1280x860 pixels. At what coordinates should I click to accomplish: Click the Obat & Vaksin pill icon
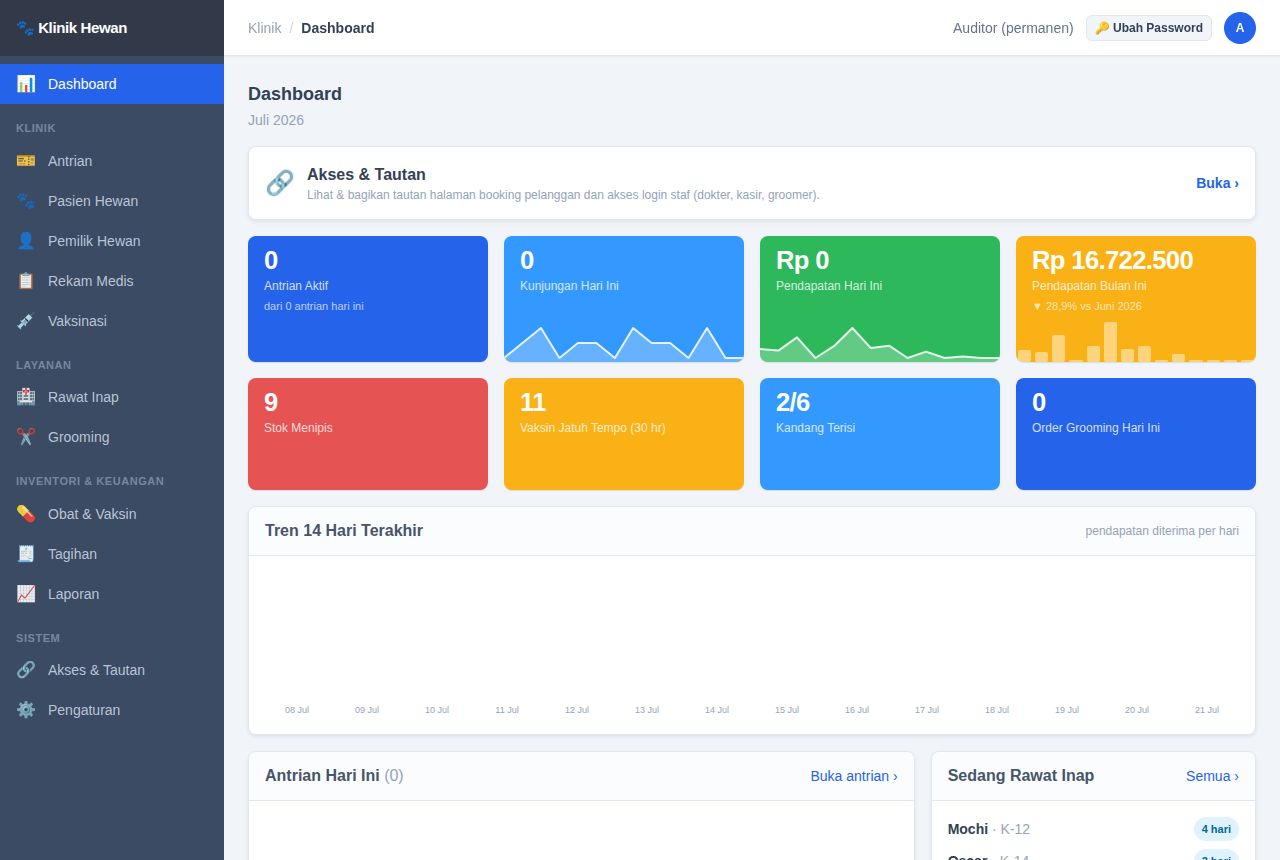click(x=26, y=514)
